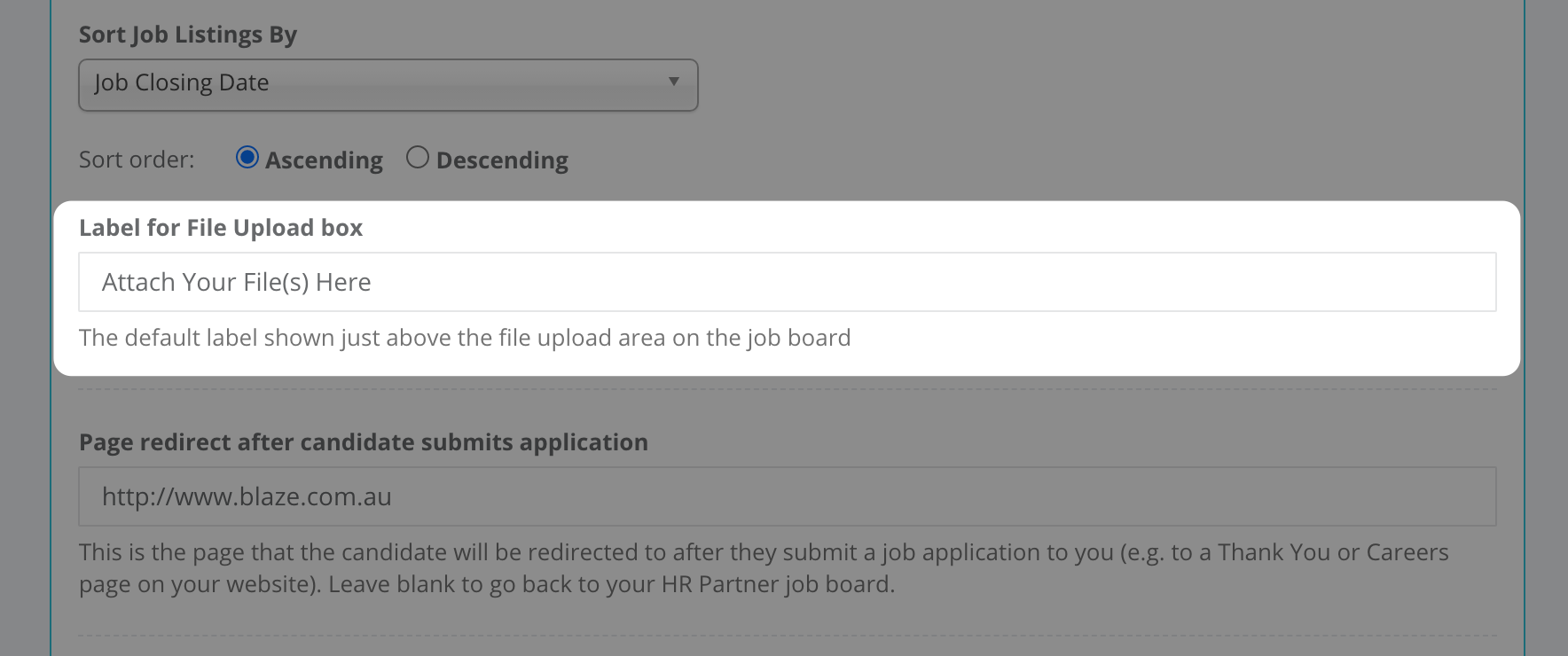Image resolution: width=1568 pixels, height=656 pixels.
Task: Click the "Sort order:" label
Action: coord(137,160)
